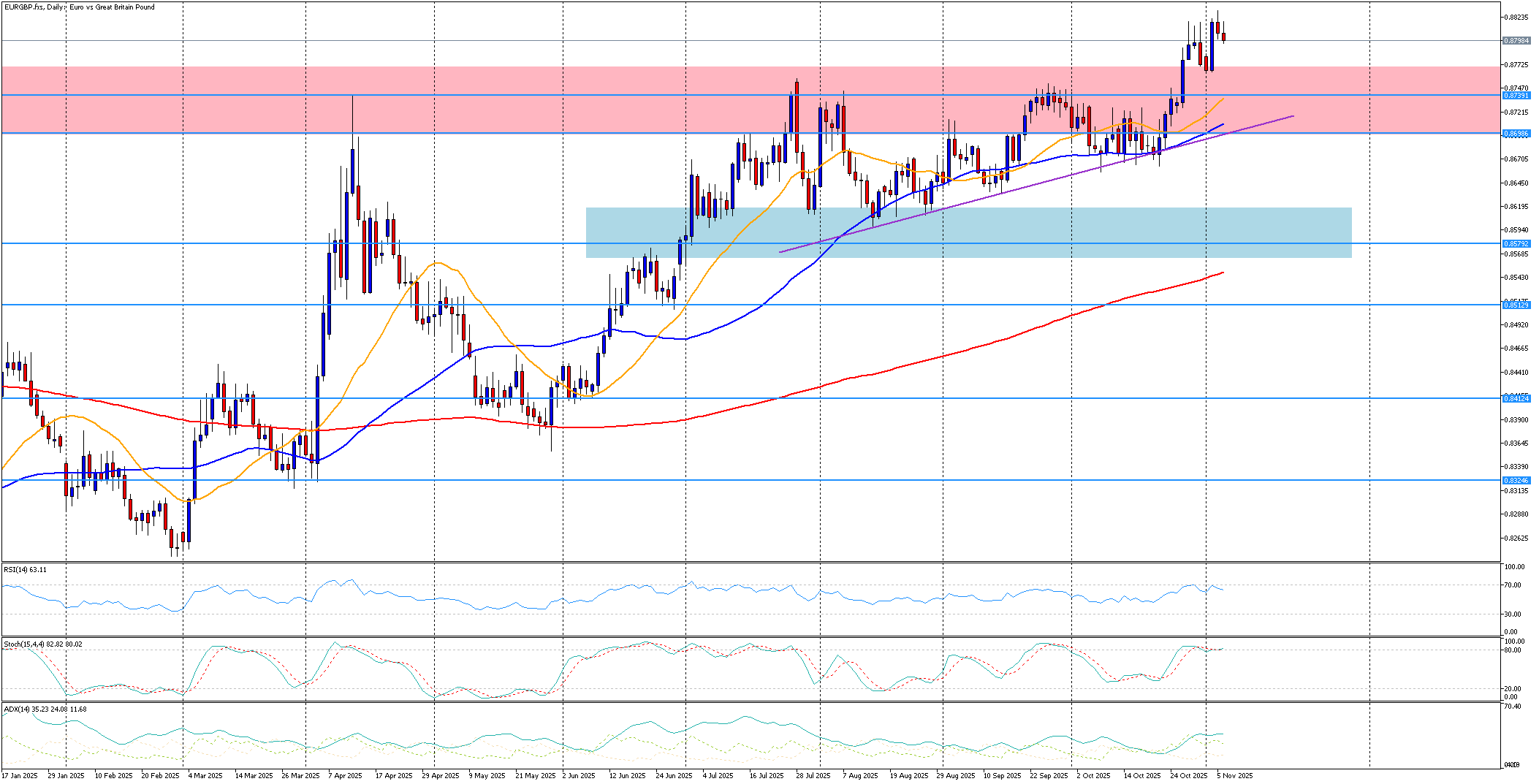
Task: Click the RSI 70.00 level label
Action: (1514, 585)
